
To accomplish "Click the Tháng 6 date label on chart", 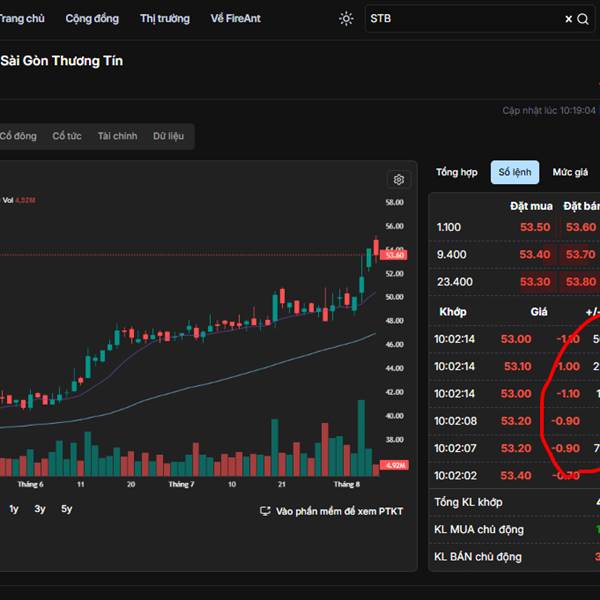I will coord(30,484).
